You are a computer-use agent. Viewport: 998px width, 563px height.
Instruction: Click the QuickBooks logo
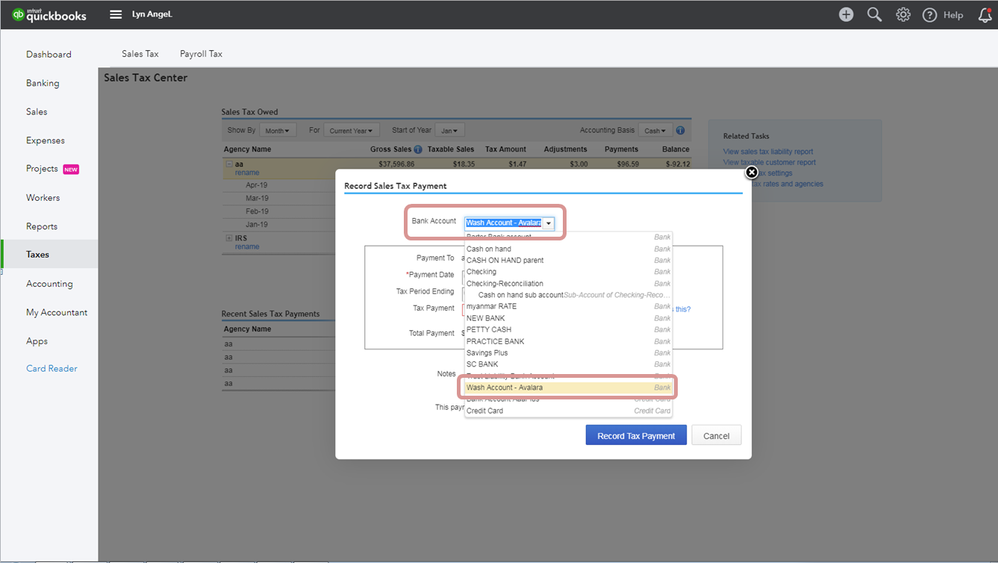coord(49,15)
